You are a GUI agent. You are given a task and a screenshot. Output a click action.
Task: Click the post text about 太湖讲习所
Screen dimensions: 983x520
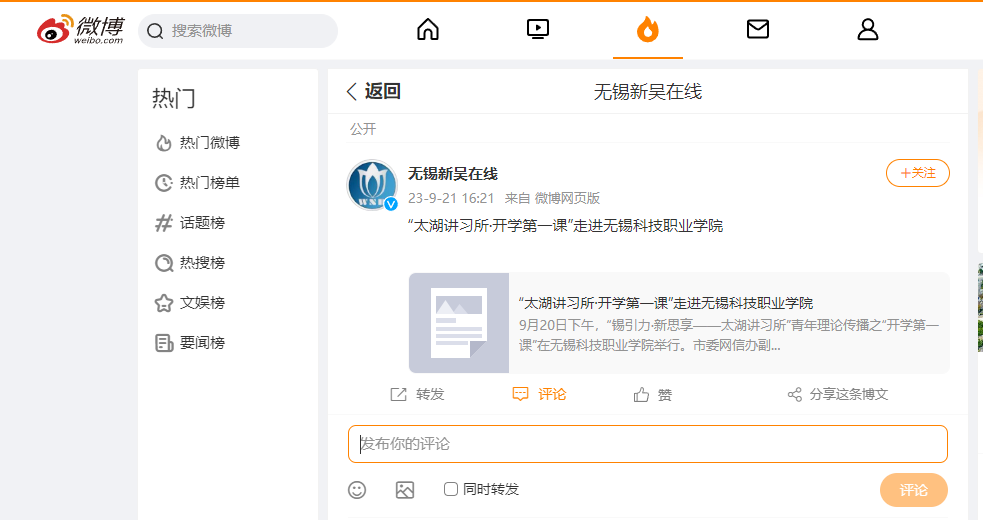pyautogui.click(x=565, y=226)
